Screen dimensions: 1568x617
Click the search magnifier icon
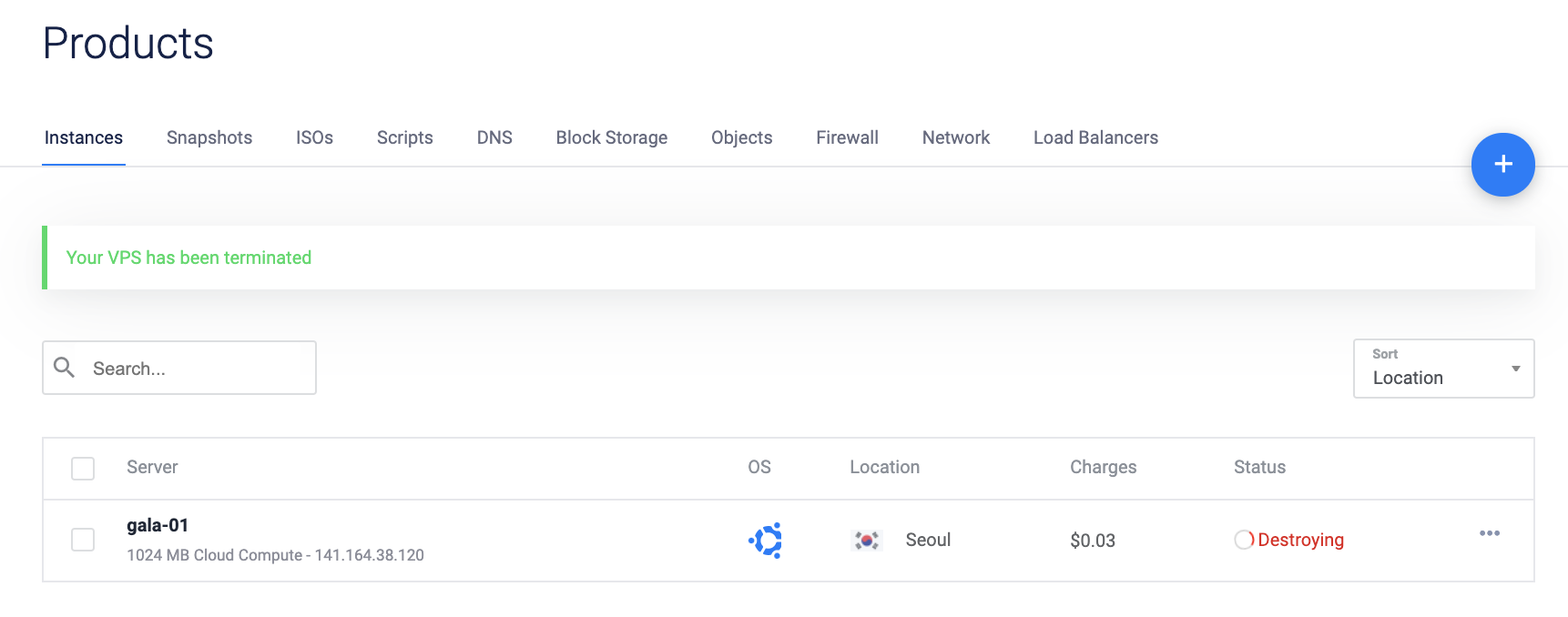pyautogui.click(x=64, y=368)
